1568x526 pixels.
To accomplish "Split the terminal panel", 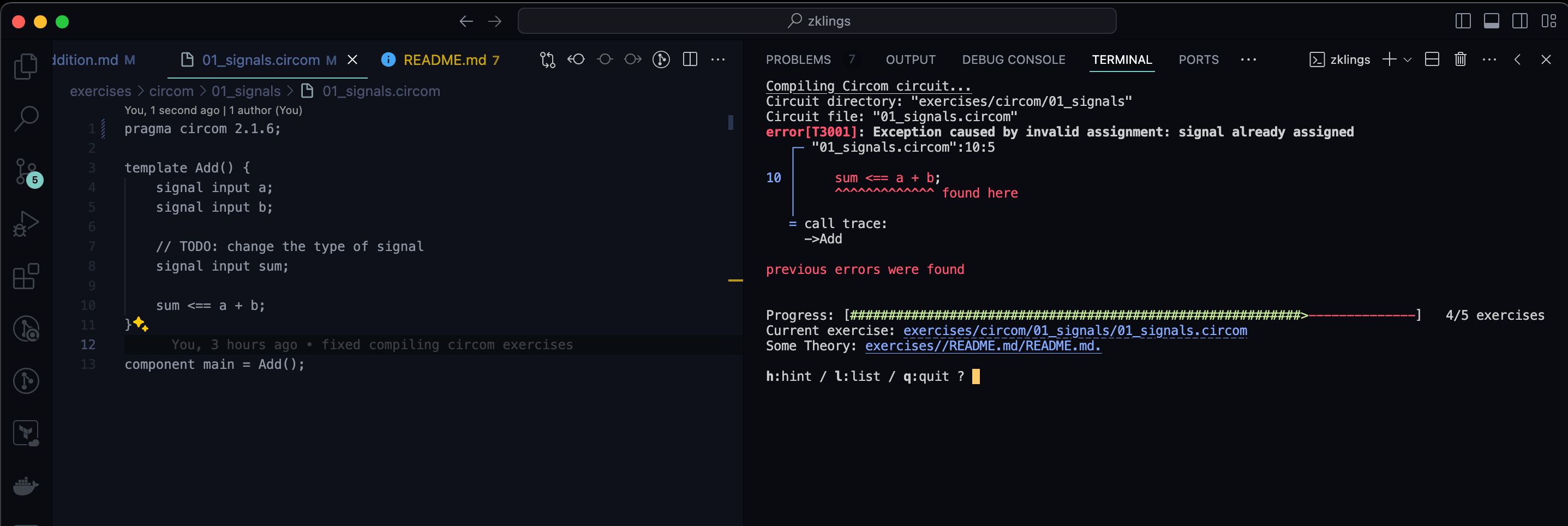I will click(x=1432, y=59).
